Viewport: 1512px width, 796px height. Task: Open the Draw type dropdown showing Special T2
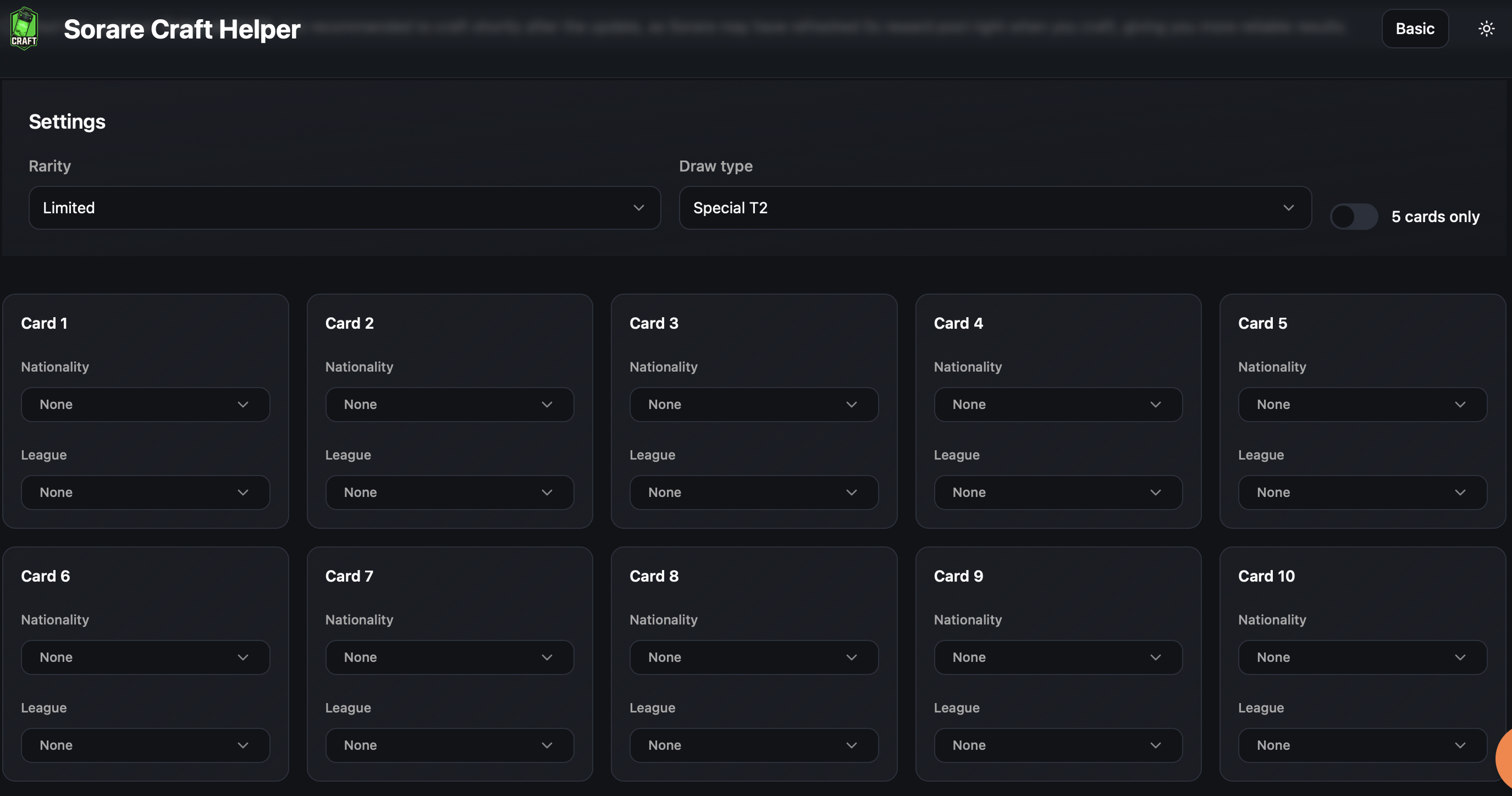pyautogui.click(x=995, y=208)
